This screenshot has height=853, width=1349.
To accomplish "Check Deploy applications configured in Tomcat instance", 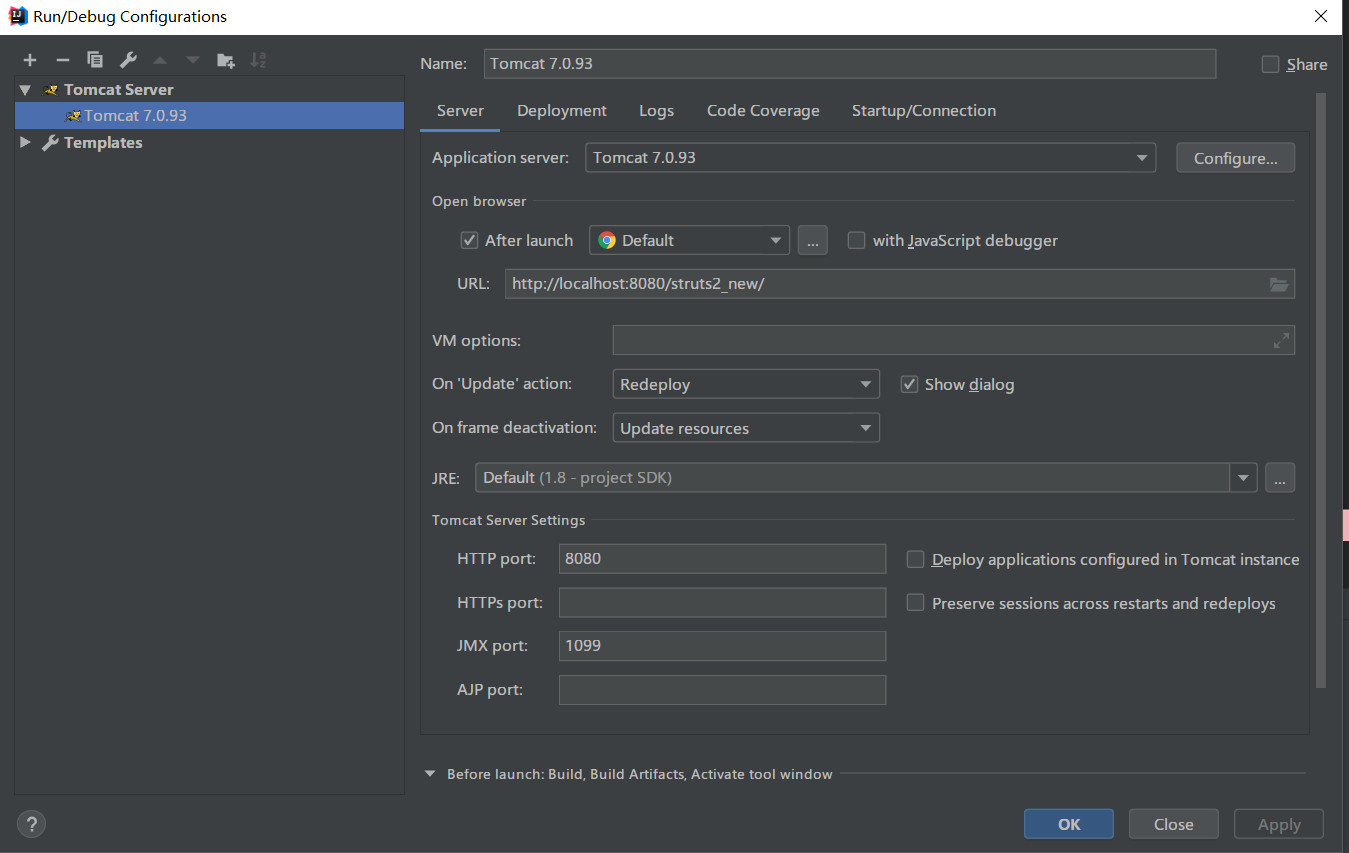I will [x=915, y=559].
